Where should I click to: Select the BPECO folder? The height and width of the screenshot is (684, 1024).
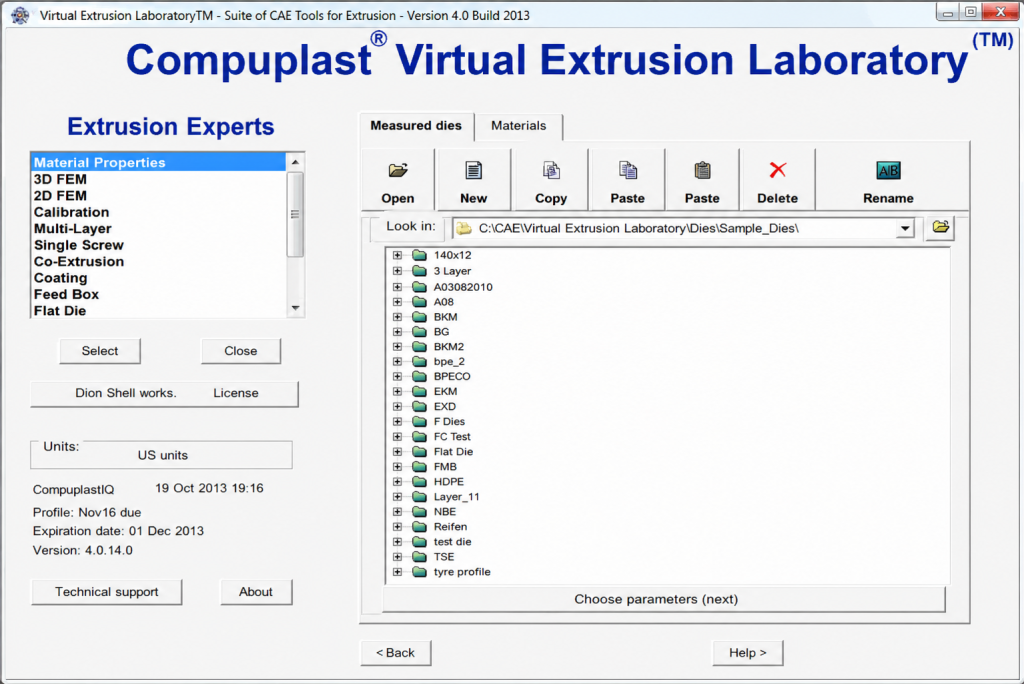(452, 377)
